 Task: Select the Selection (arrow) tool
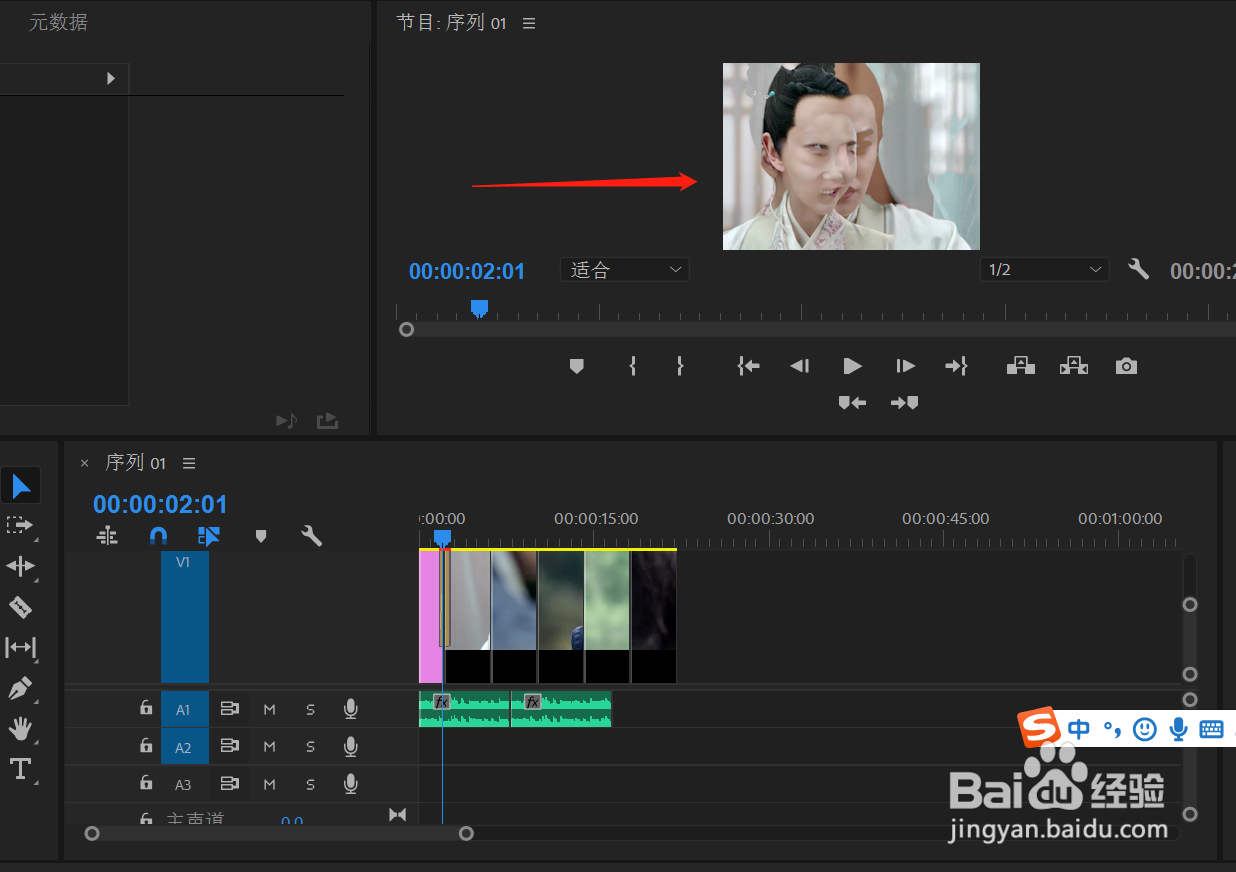pyautogui.click(x=21, y=487)
